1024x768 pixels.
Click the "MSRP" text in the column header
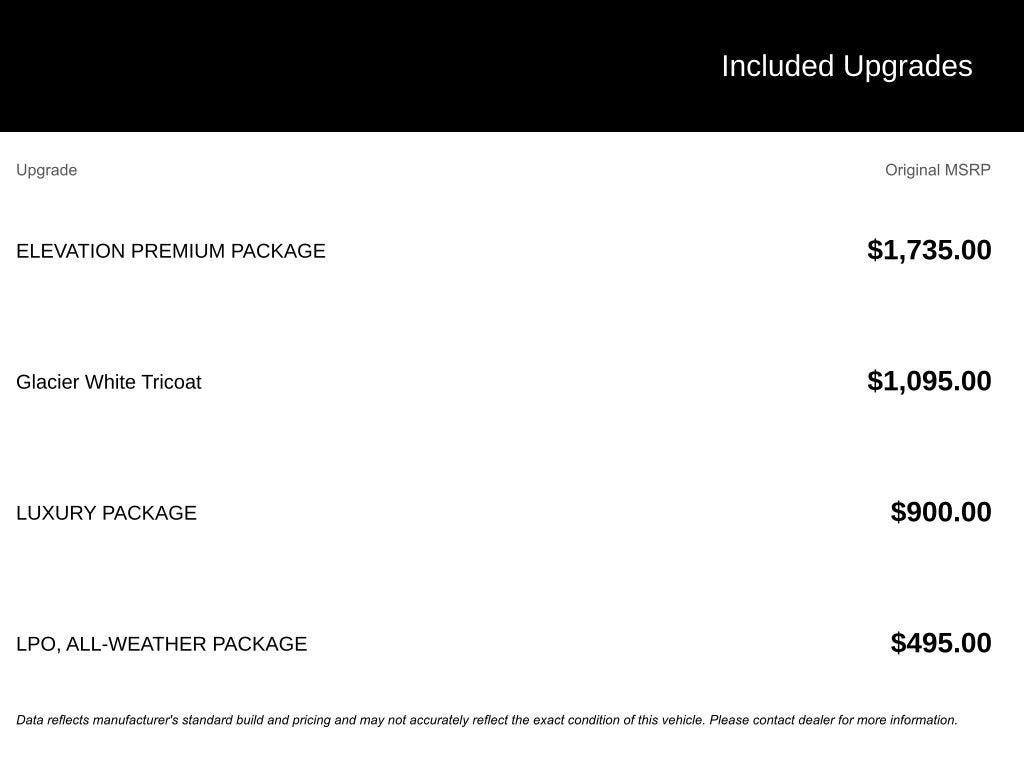tap(967, 170)
